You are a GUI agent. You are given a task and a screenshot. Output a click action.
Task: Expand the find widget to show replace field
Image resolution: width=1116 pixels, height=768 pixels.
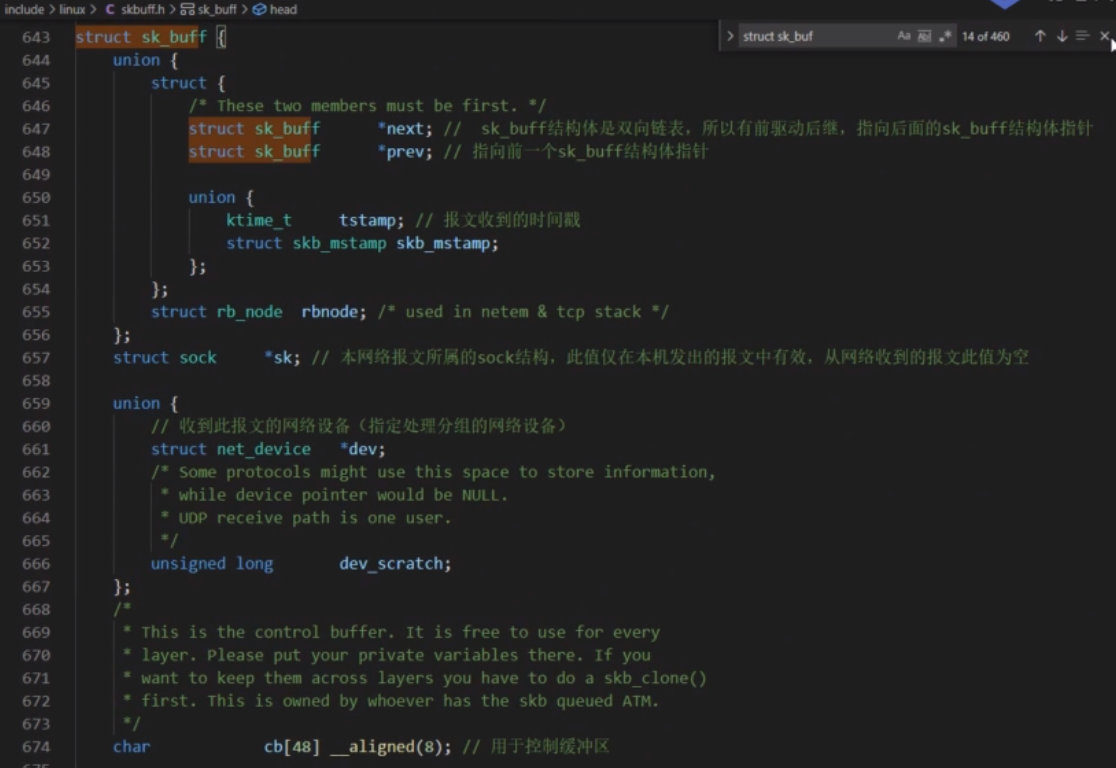(x=731, y=36)
